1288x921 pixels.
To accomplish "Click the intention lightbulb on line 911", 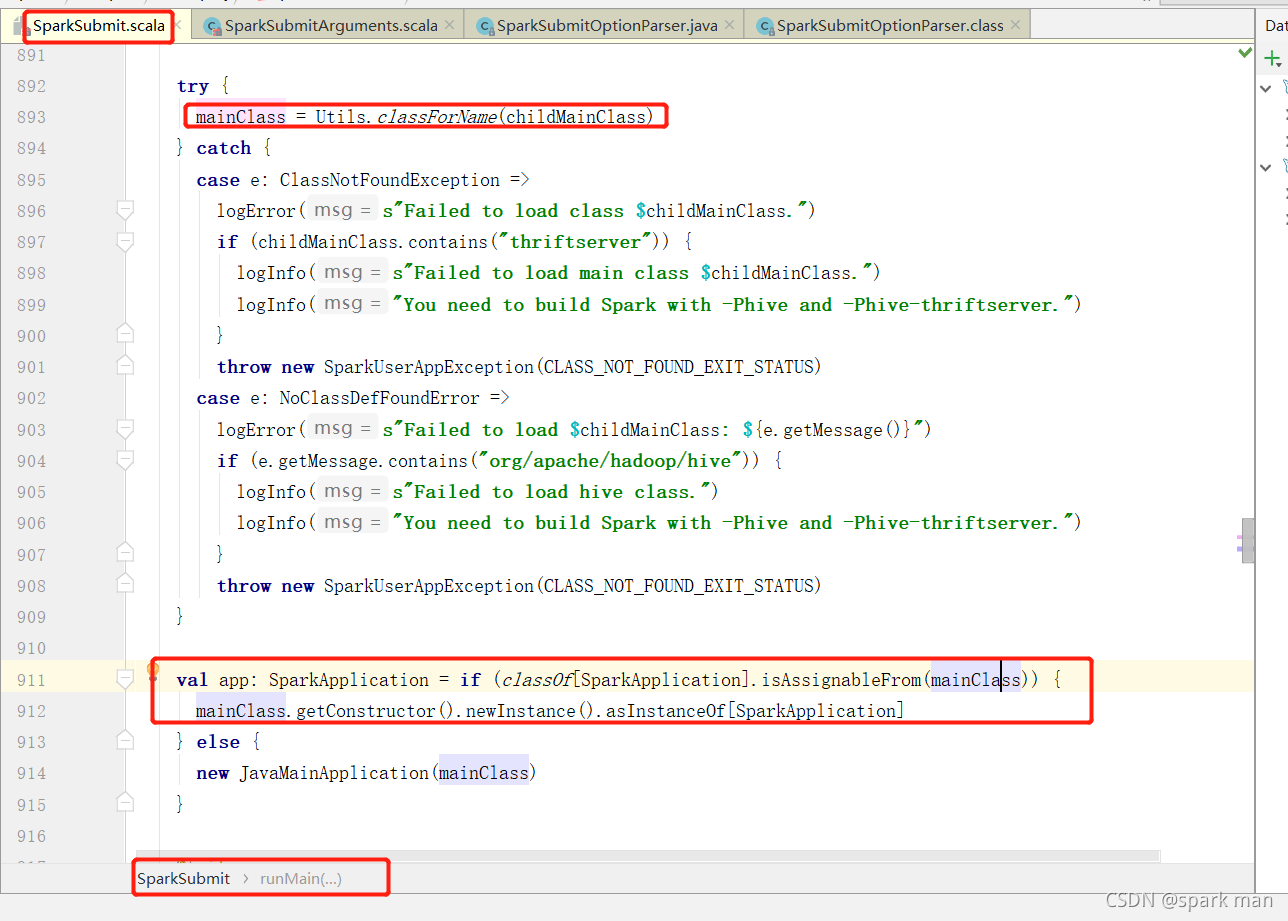I will point(153,670).
